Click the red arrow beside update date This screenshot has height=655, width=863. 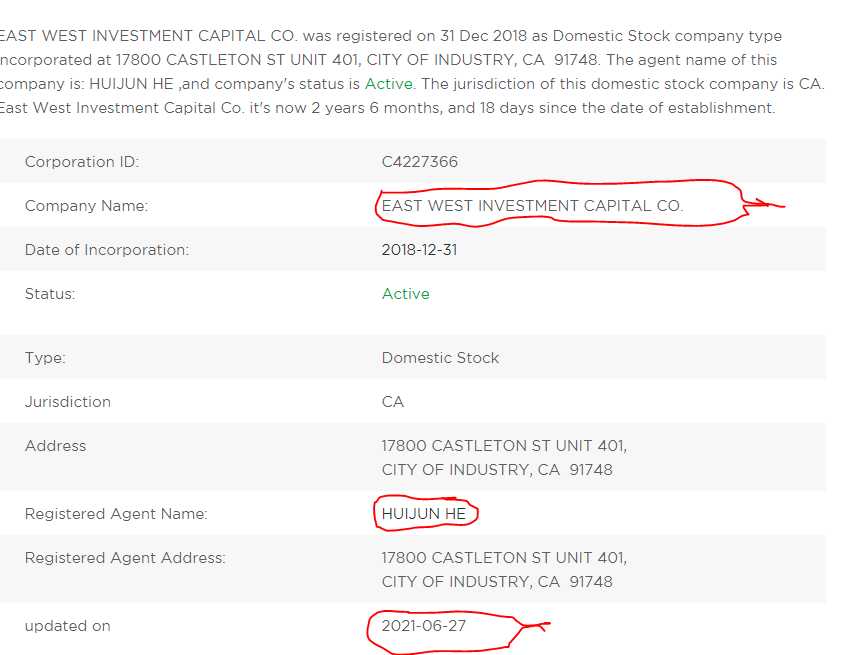535,626
